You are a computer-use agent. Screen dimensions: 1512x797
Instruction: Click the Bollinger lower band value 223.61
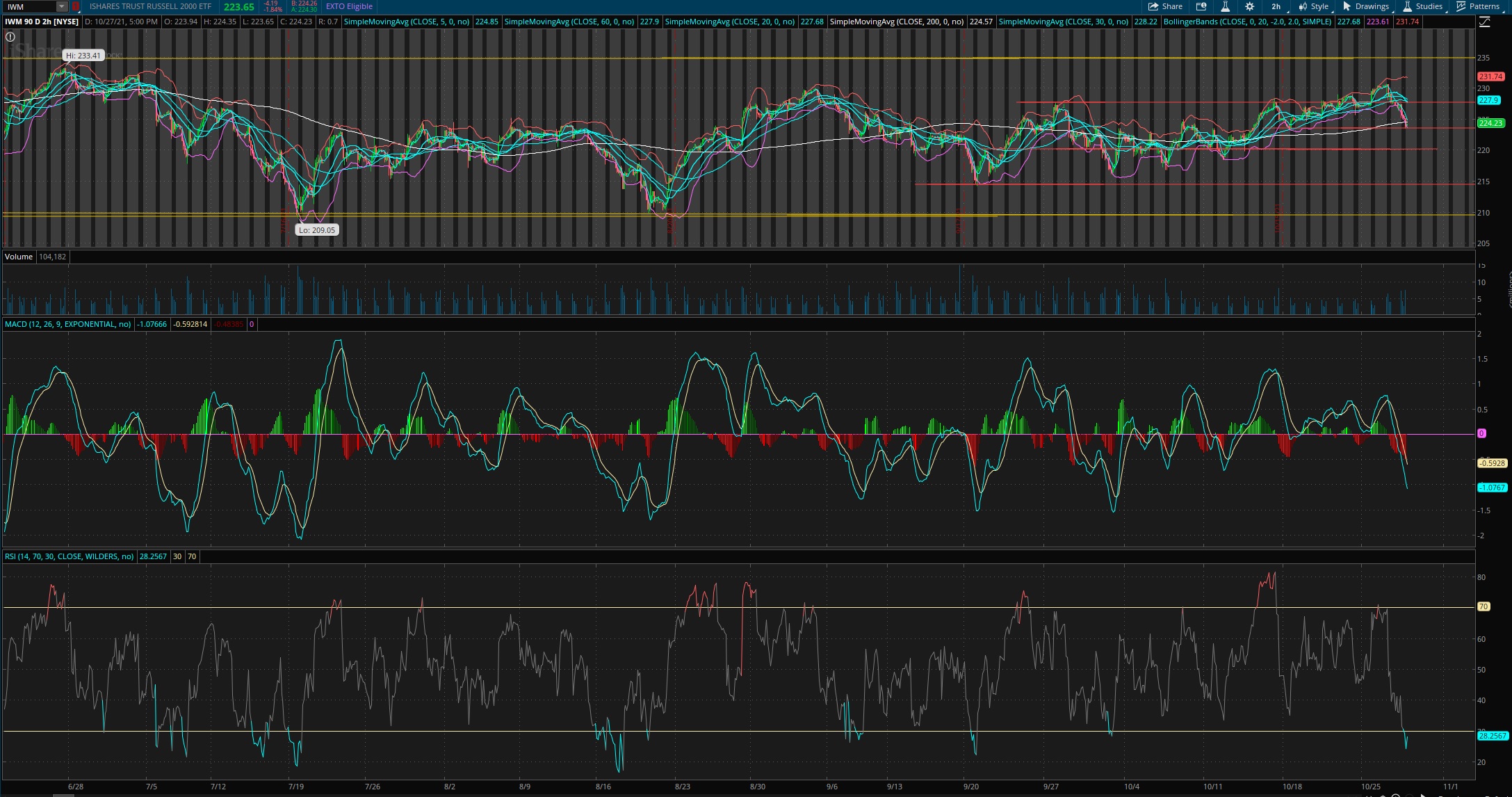tap(1378, 22)
